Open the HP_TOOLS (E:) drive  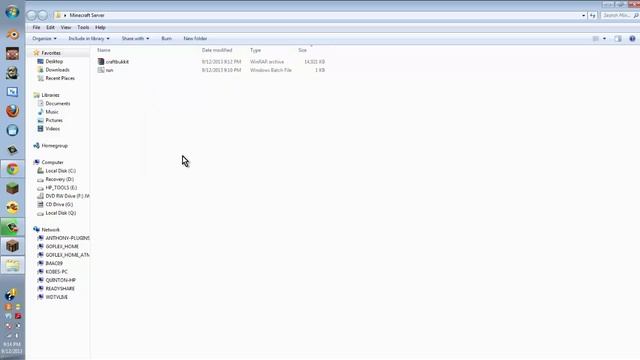coord(61,188)
